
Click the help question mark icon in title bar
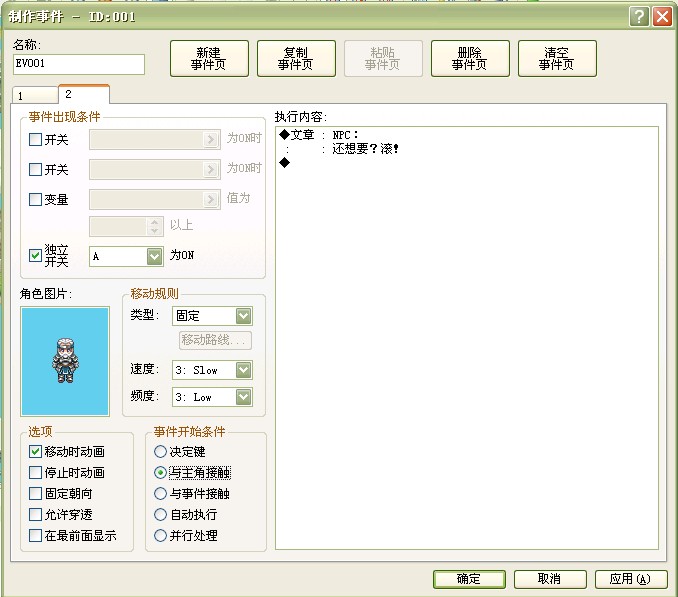click(x=639, y=17)
